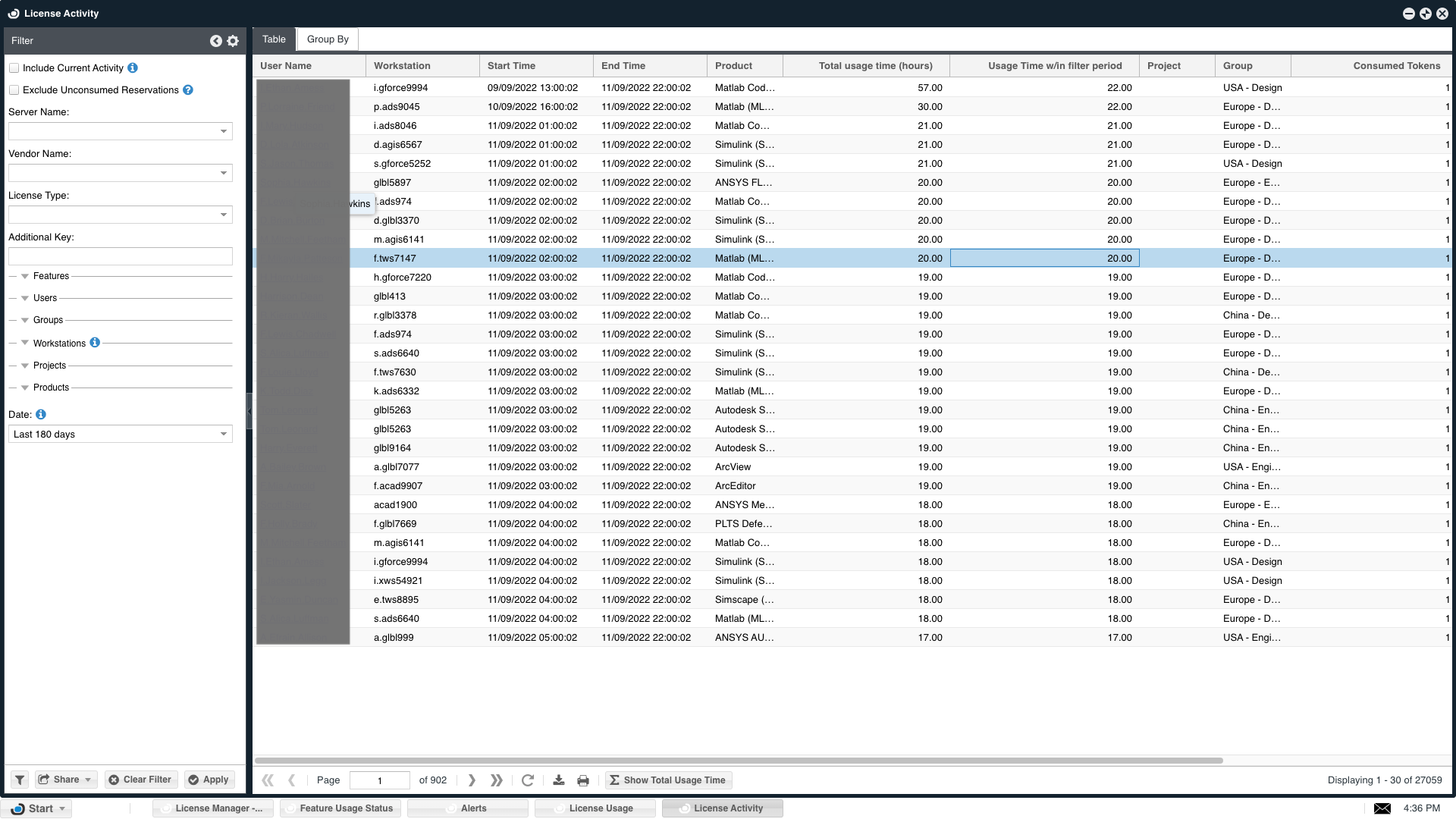Click info icon beside Include Current Activity
The image size is (1456, 819).
(x=133, y=68)
